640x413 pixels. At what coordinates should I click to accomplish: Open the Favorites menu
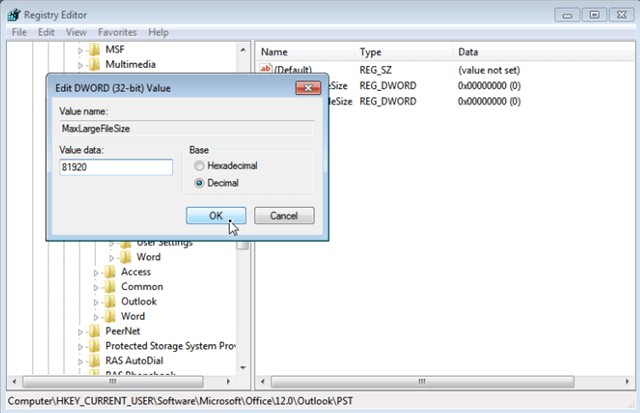[117, 32]
